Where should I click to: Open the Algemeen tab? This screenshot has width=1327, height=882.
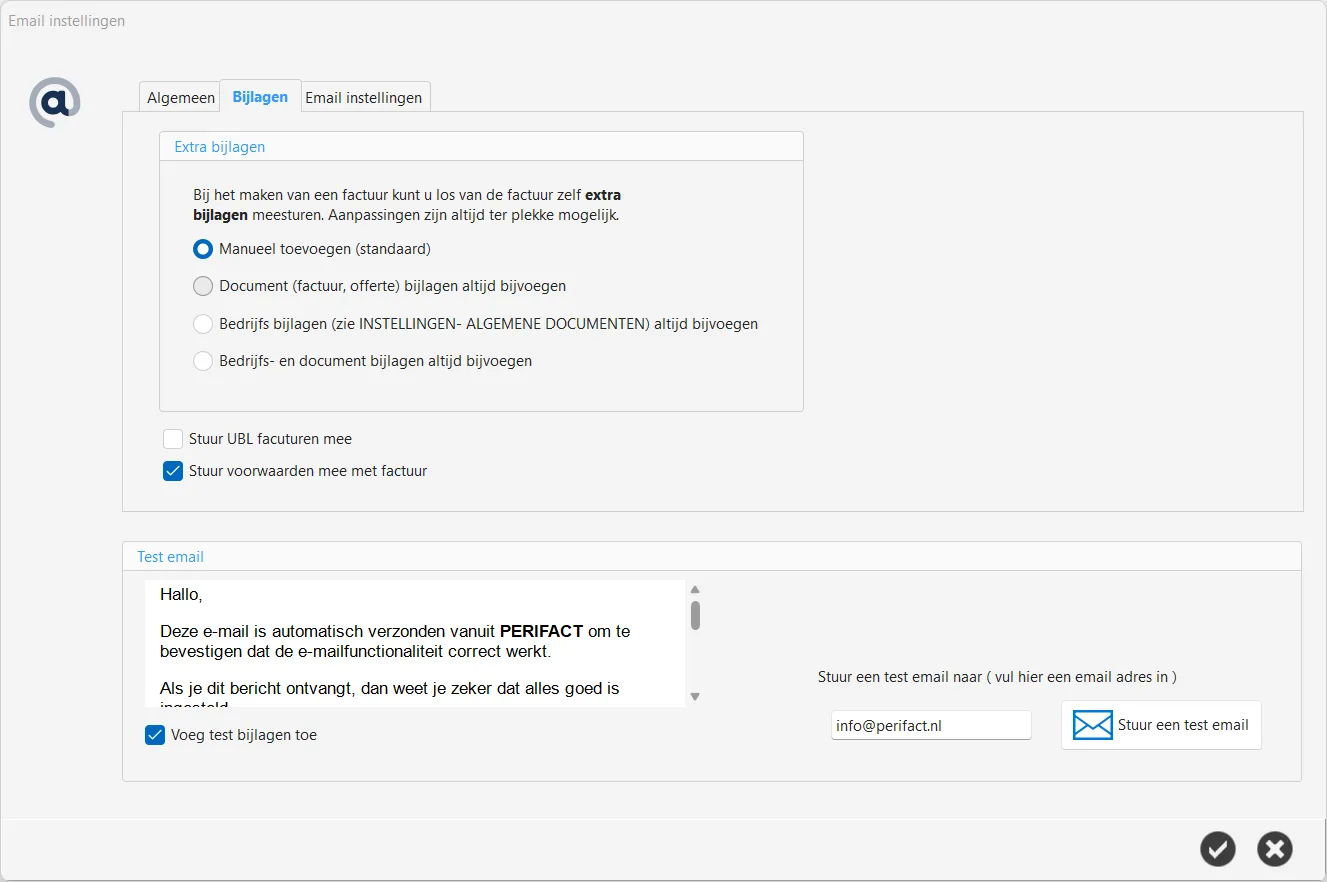click(x=180, y=97)
